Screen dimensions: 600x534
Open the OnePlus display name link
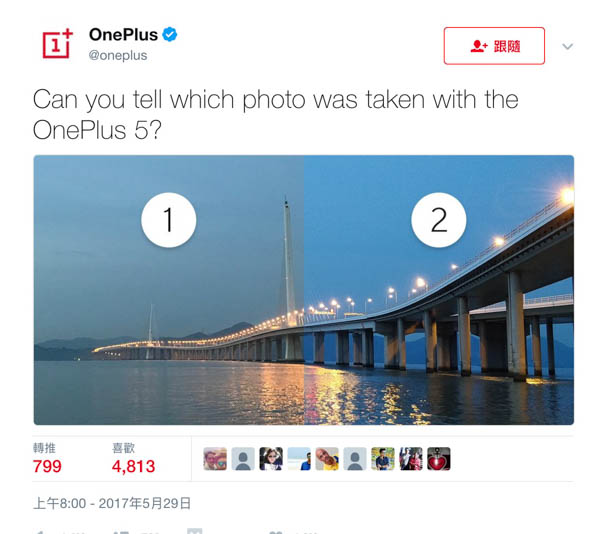coord(123,35)
